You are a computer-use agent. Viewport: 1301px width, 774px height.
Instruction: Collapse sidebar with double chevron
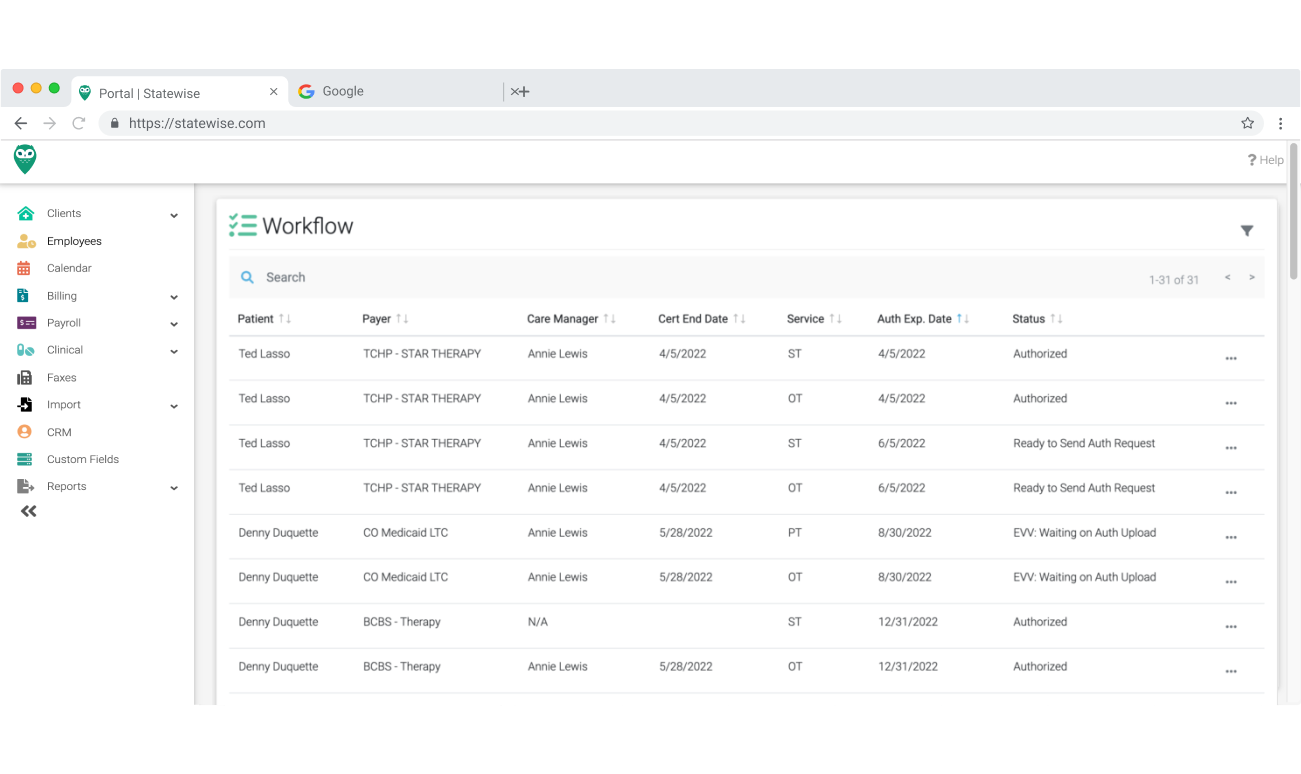coord(29,511)
